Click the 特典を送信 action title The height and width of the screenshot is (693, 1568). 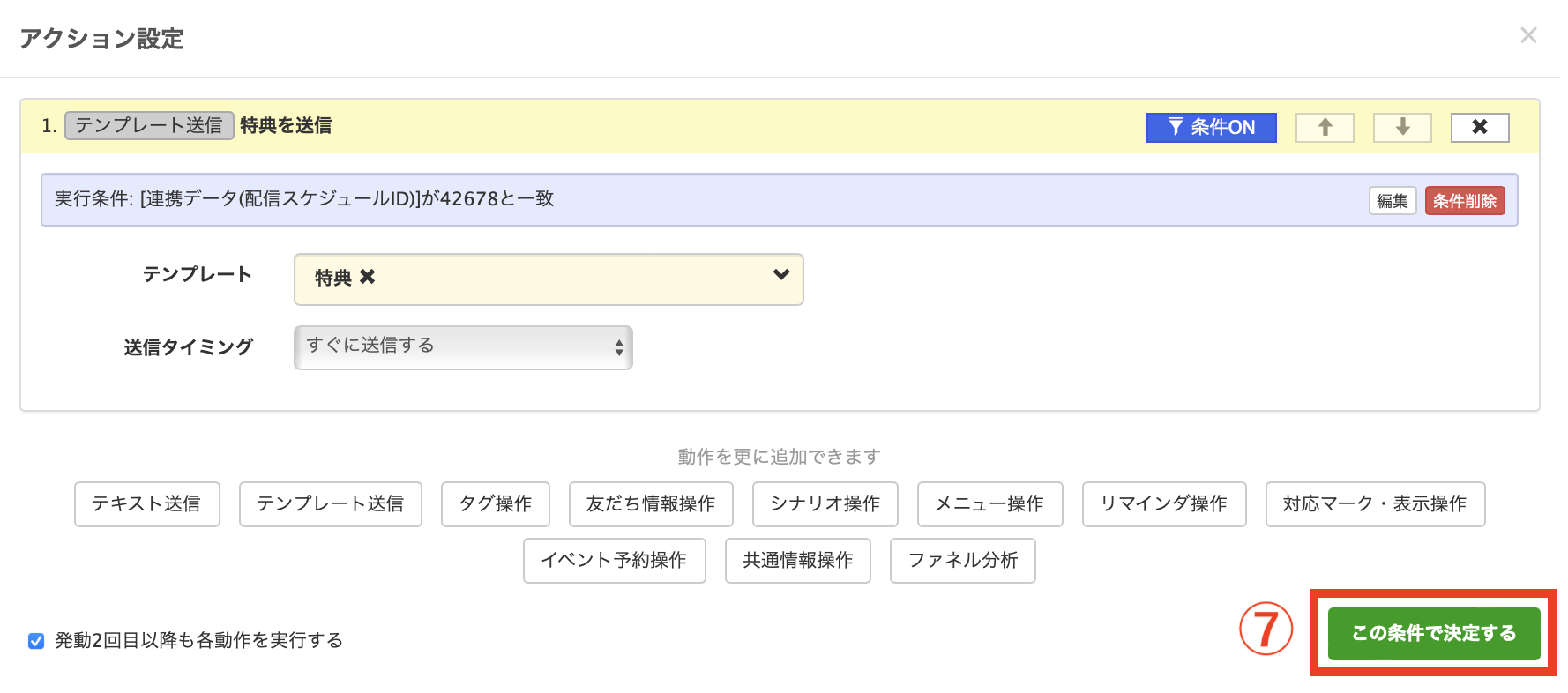286,126
